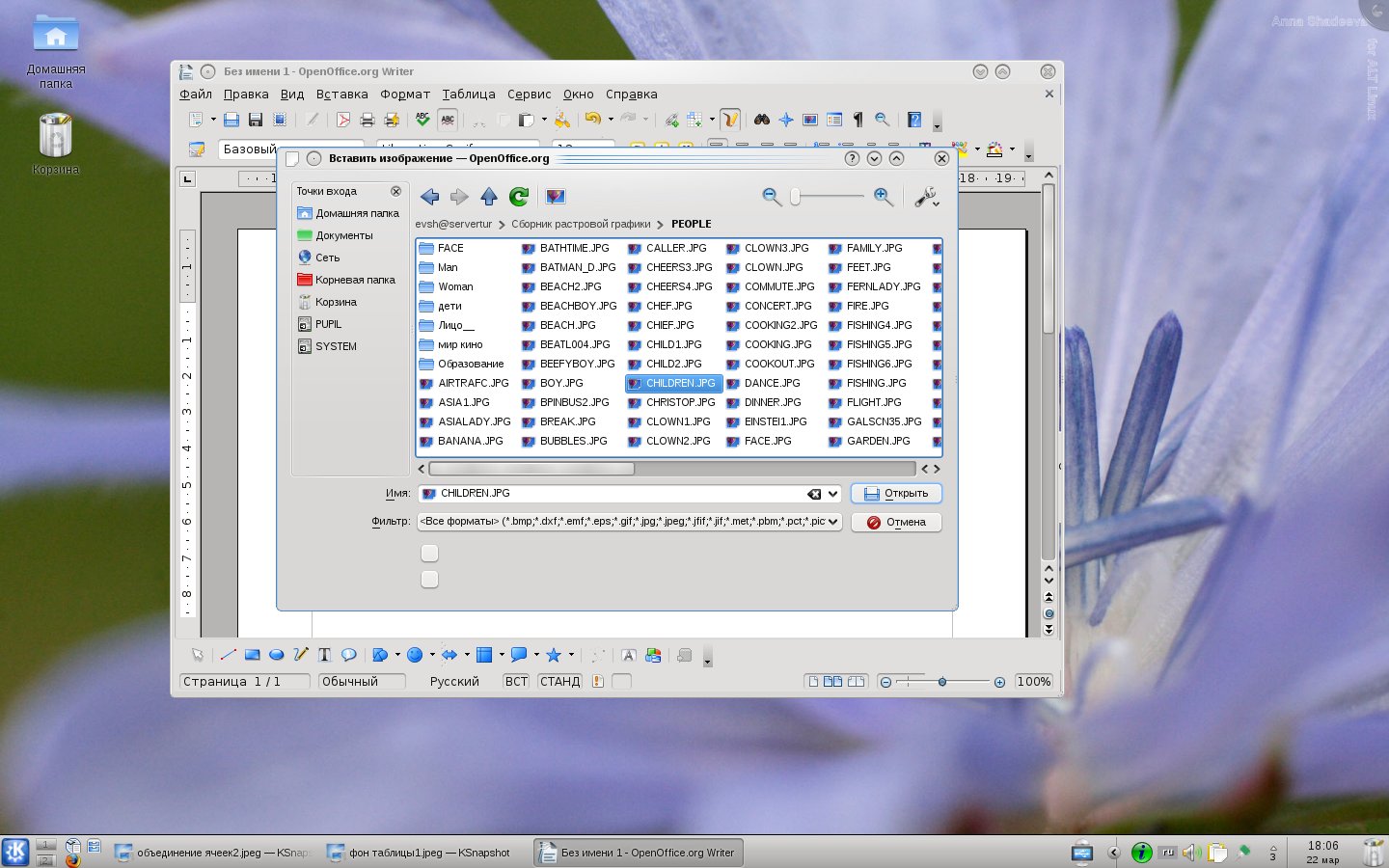Select the Text tool in Drawing toolbar
Image resolution: width=1389 pixels, height=868 pixels.
(325, 655)
